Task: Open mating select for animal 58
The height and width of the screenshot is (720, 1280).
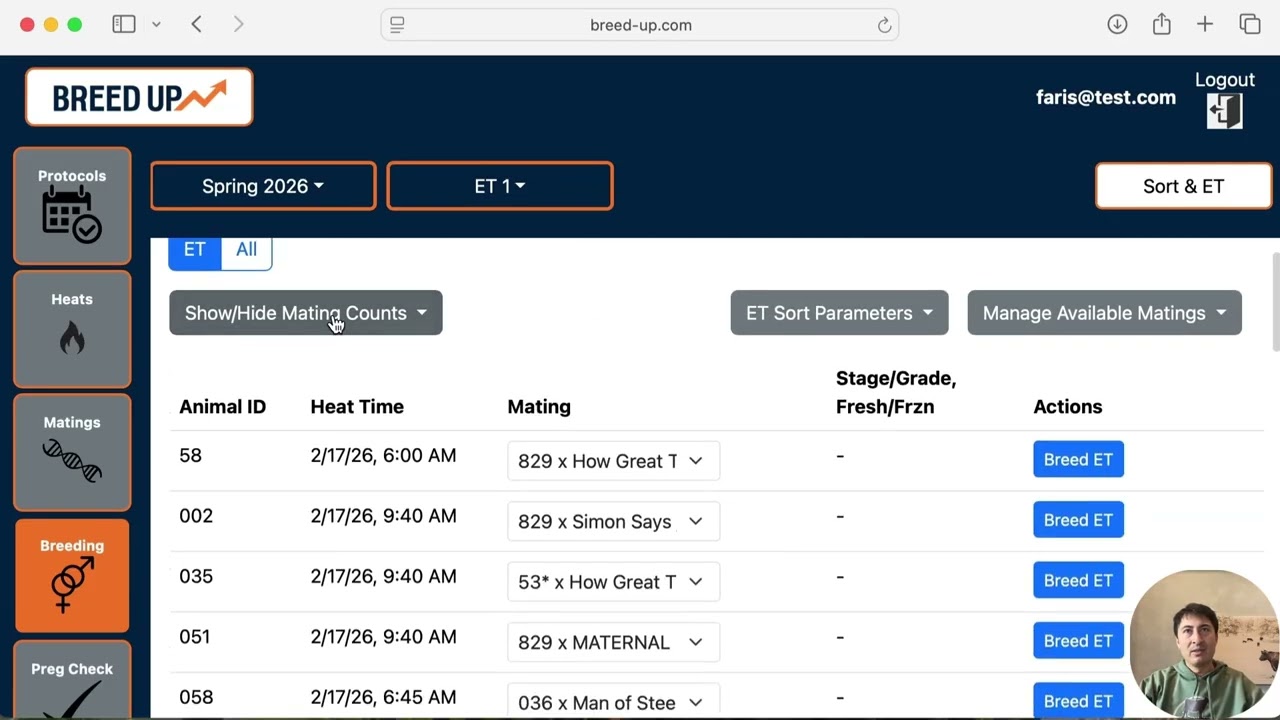Action: point(613,461)
